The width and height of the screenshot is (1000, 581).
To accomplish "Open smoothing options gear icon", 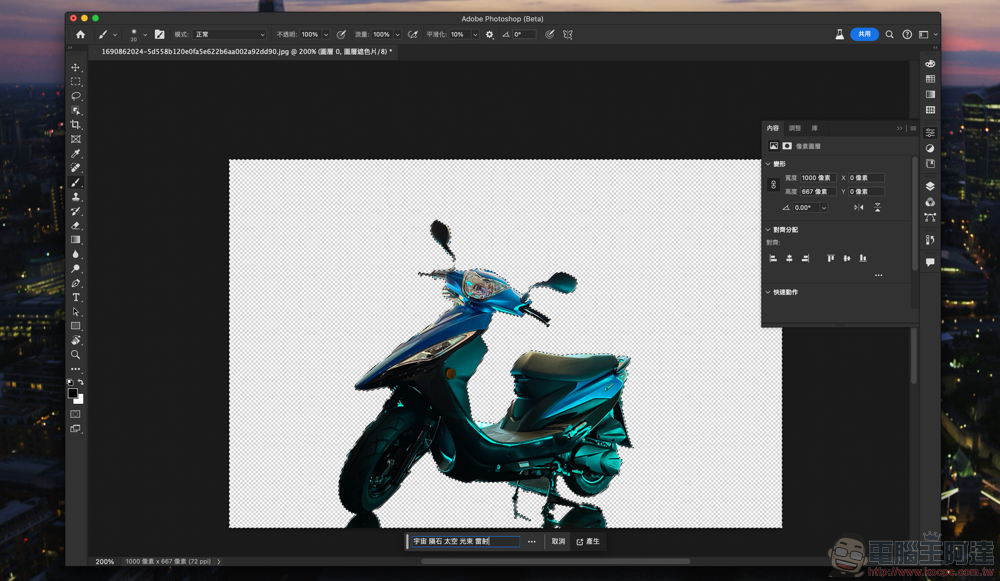I will (x=489, y=34).
